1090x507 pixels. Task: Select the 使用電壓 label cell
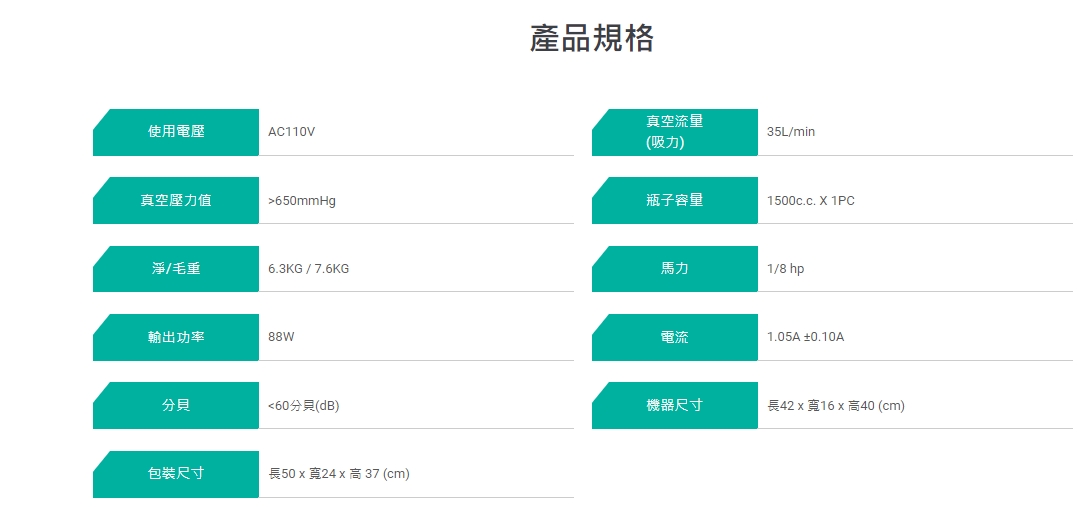[x=176, y=132]
